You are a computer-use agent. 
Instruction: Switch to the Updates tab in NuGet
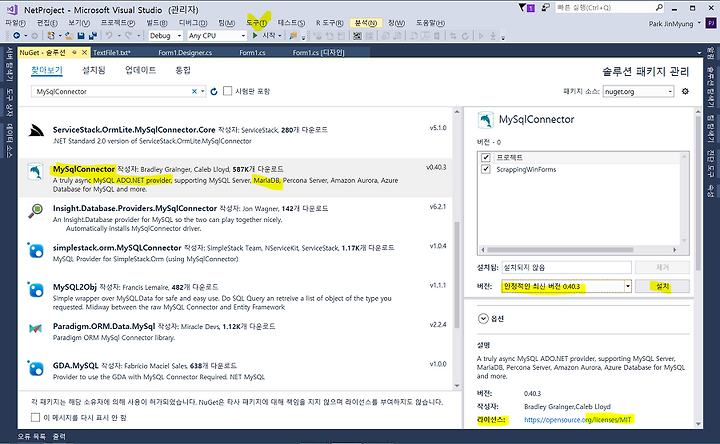point(141,70)
